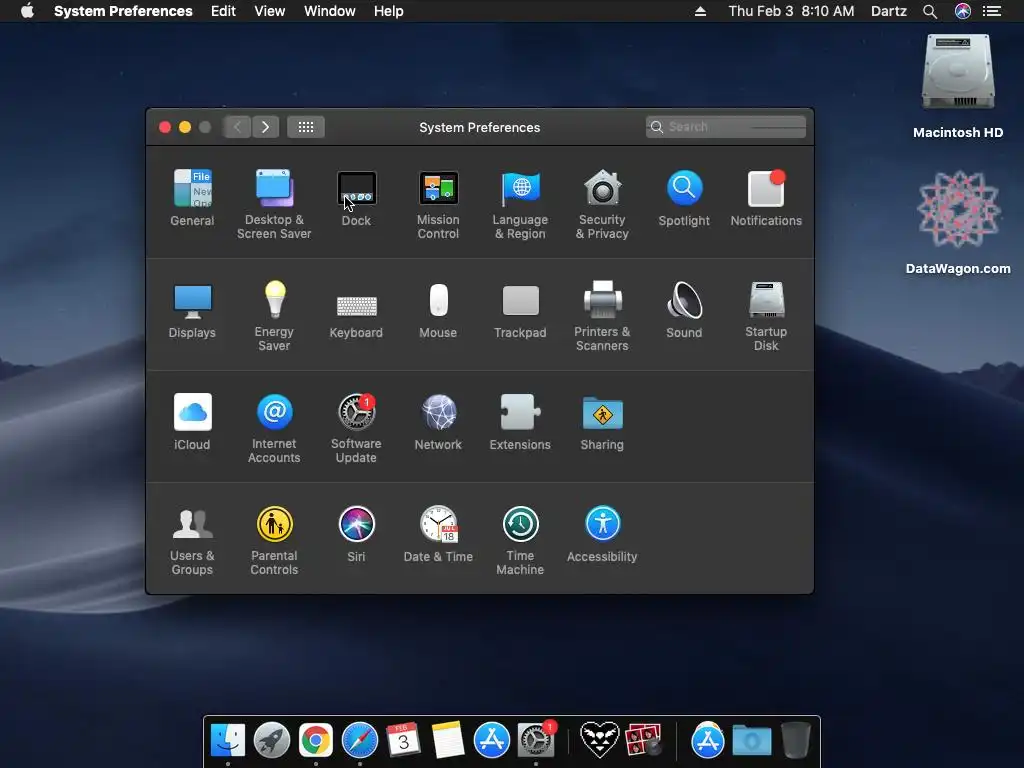Open Spotlight search from menu bar
1024x768 pixels.
point(930,11)
